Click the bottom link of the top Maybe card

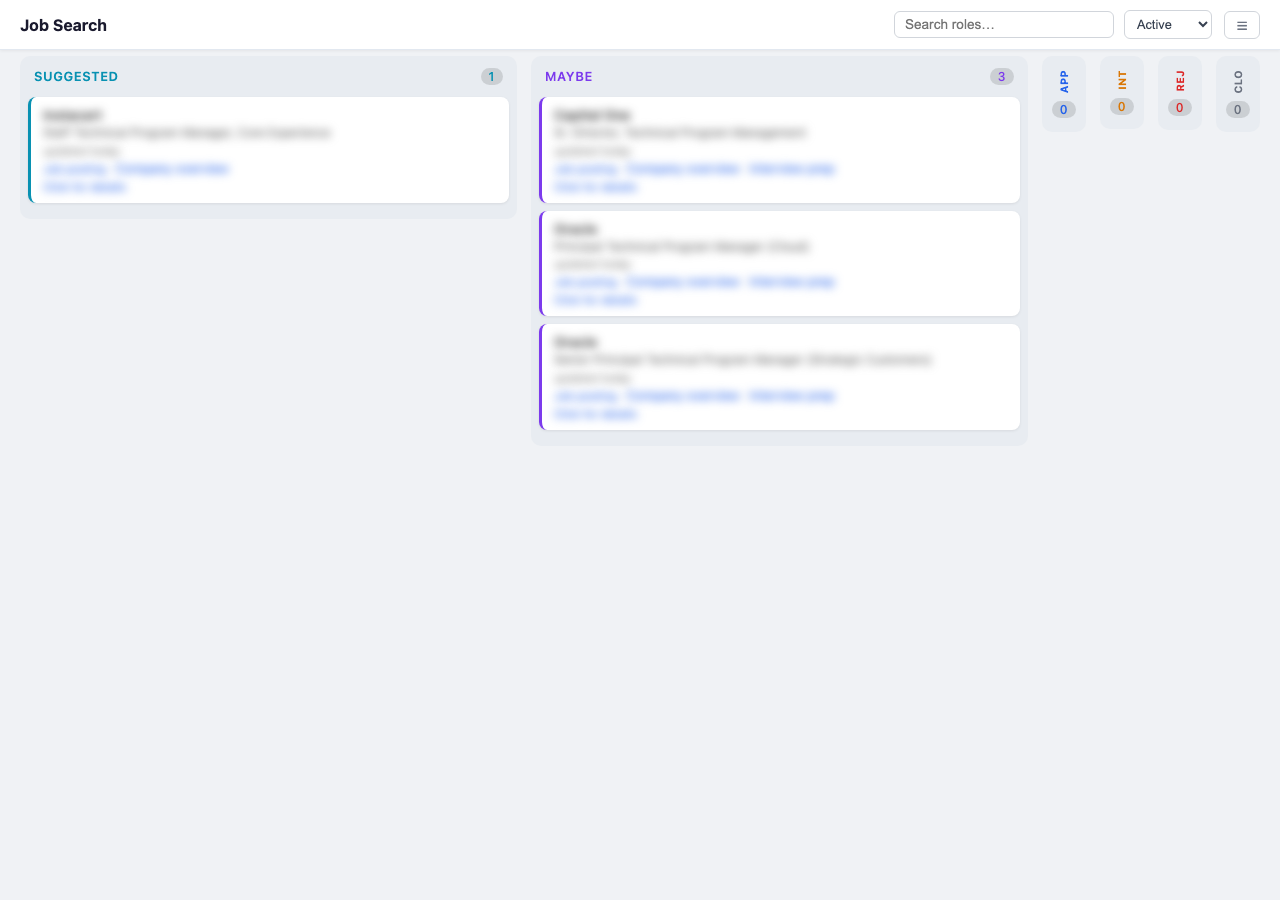[x=595, y=187]
